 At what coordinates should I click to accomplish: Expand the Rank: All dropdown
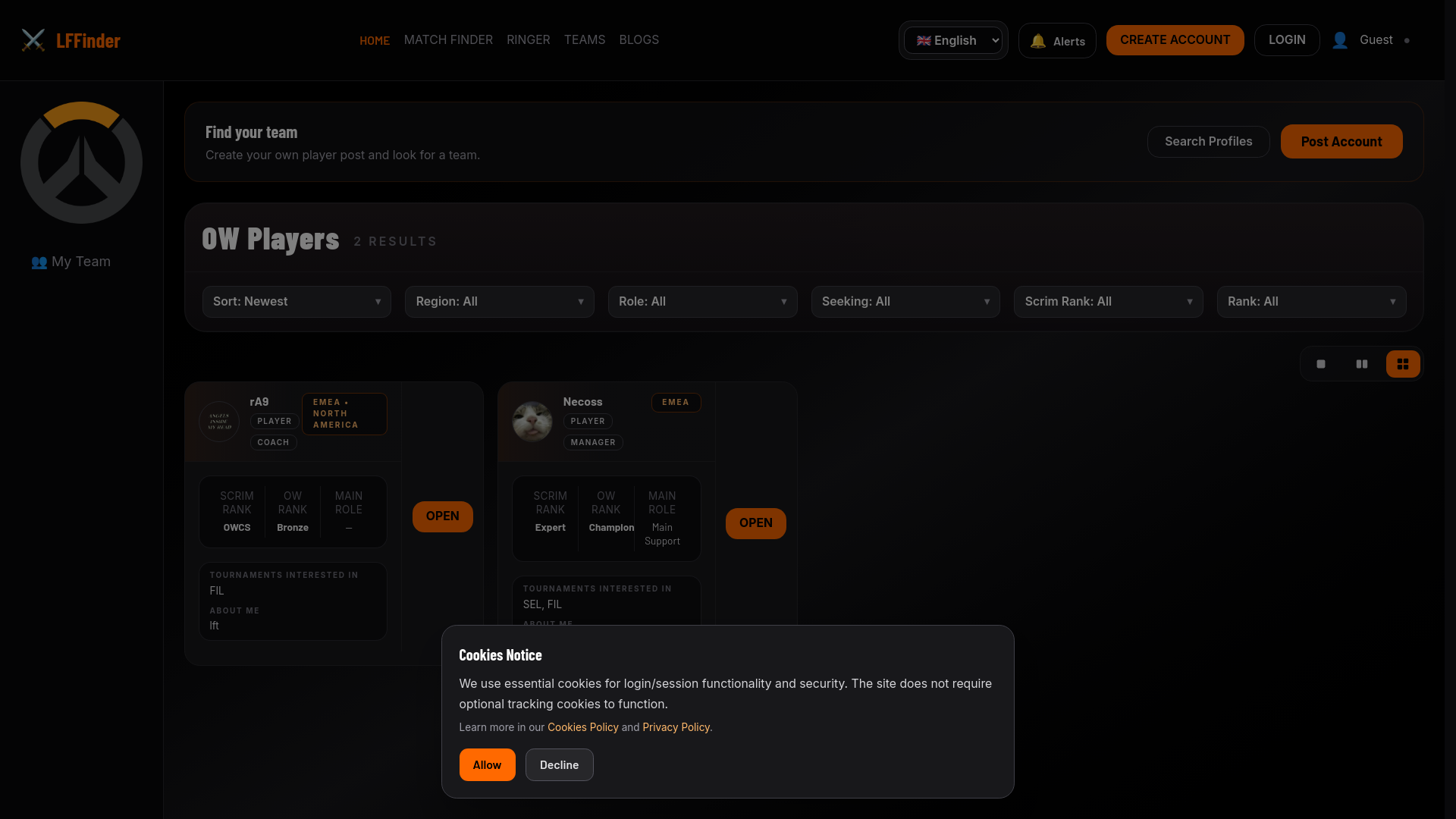click(x=1312, y=302)
